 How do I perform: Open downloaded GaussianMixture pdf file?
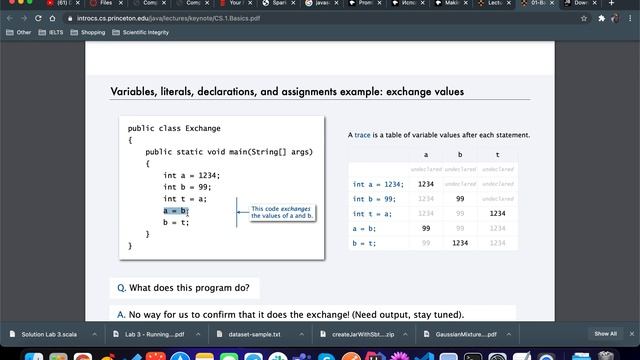click(461, 334)
